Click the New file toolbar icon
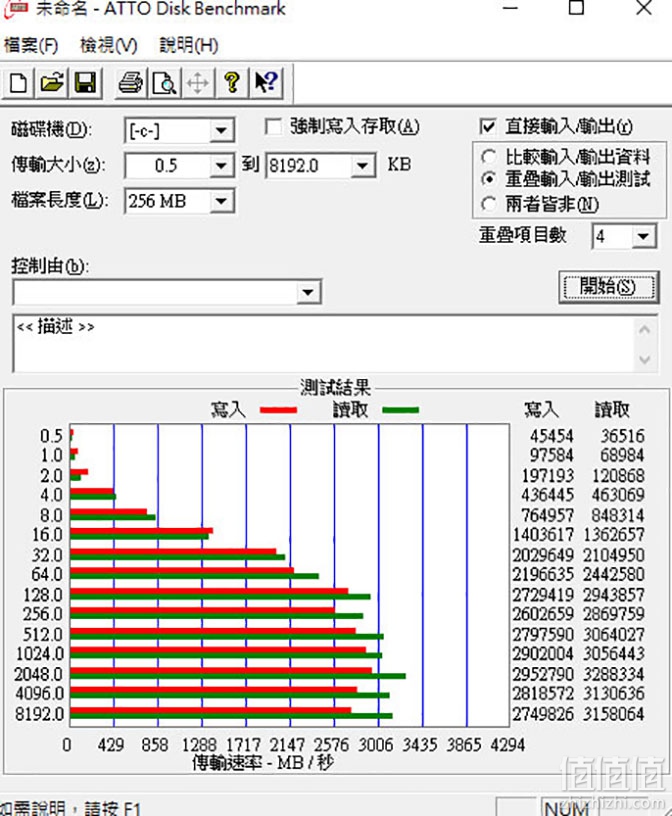The image size is (672, 816). [x=18, y=83]
